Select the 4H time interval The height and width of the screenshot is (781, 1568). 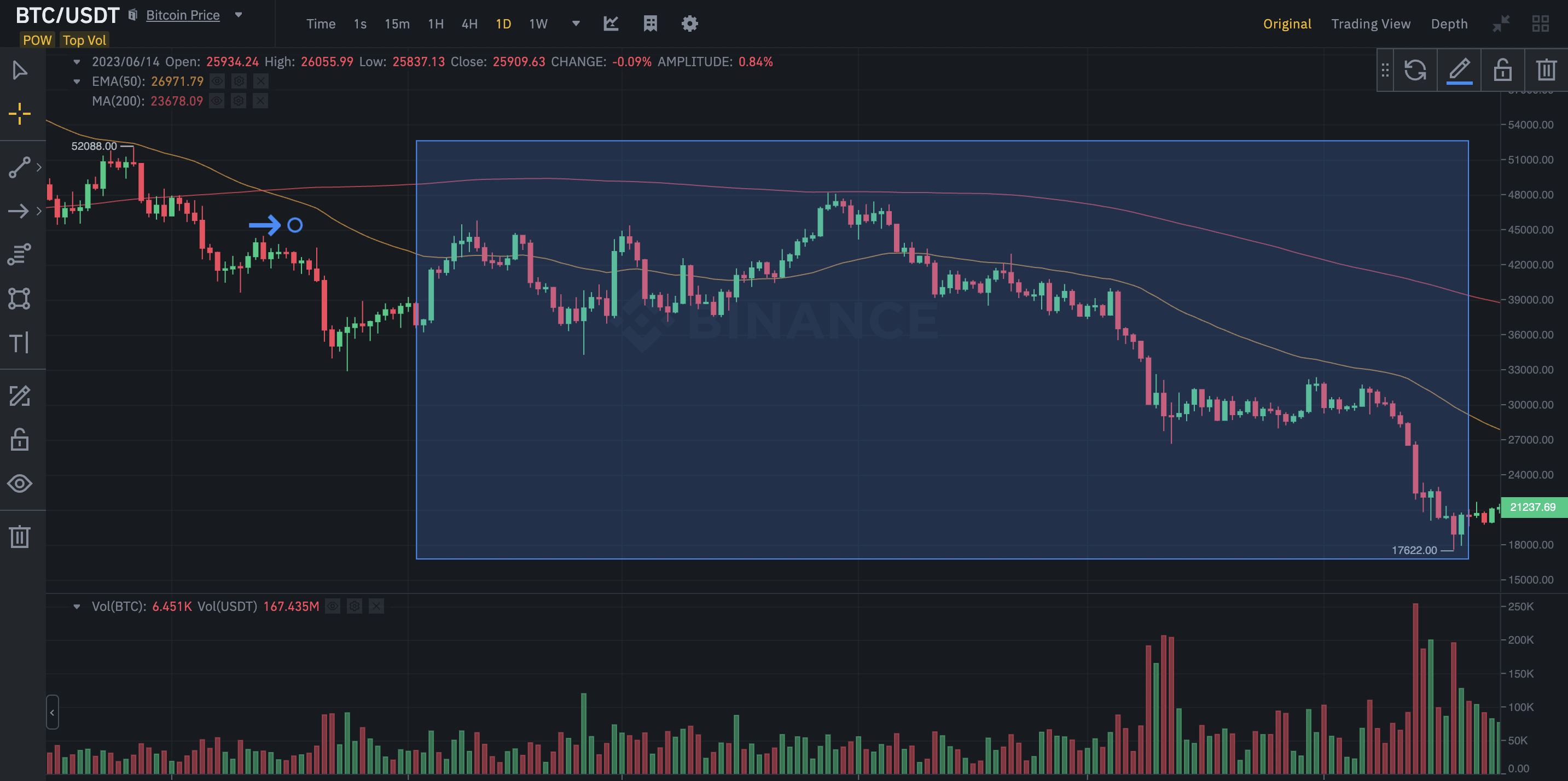[469, 24]
